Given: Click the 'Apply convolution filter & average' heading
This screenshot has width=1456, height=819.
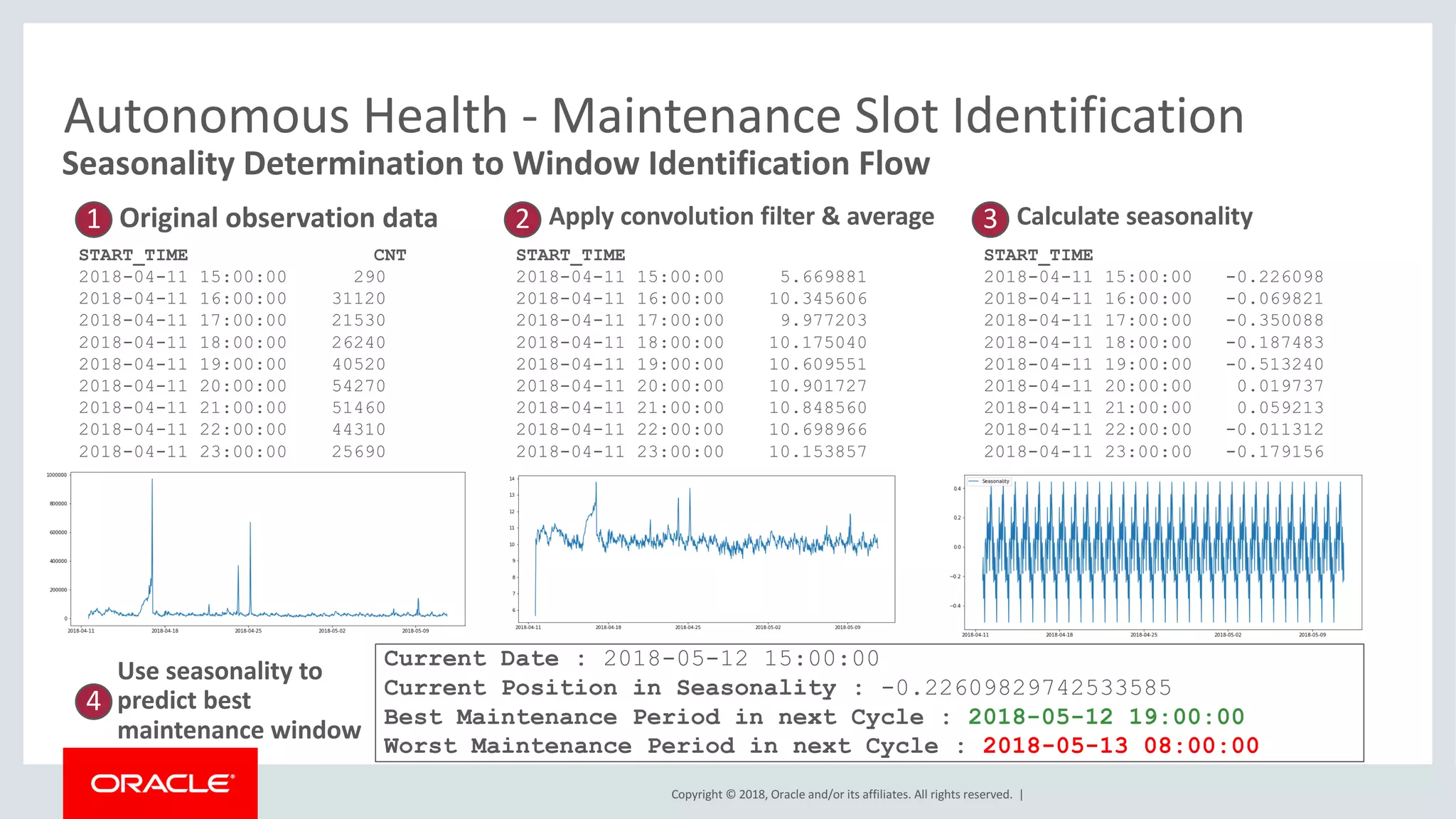Looking at the screenshot, I should tap(741, 216).
